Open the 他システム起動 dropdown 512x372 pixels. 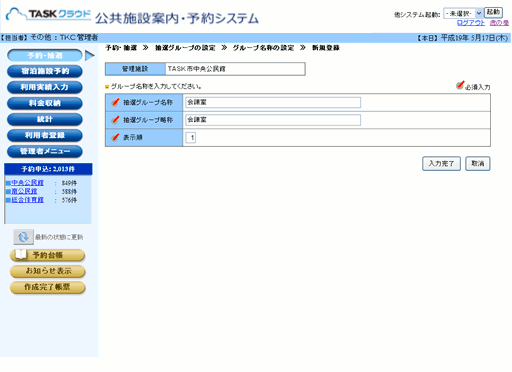[x=463, y=13]
